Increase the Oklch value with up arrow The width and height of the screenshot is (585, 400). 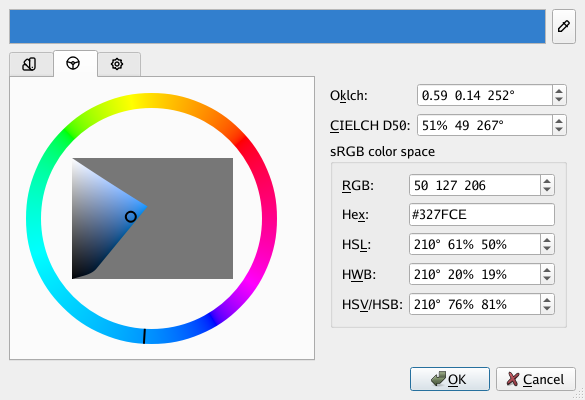[x=559, y=91]
